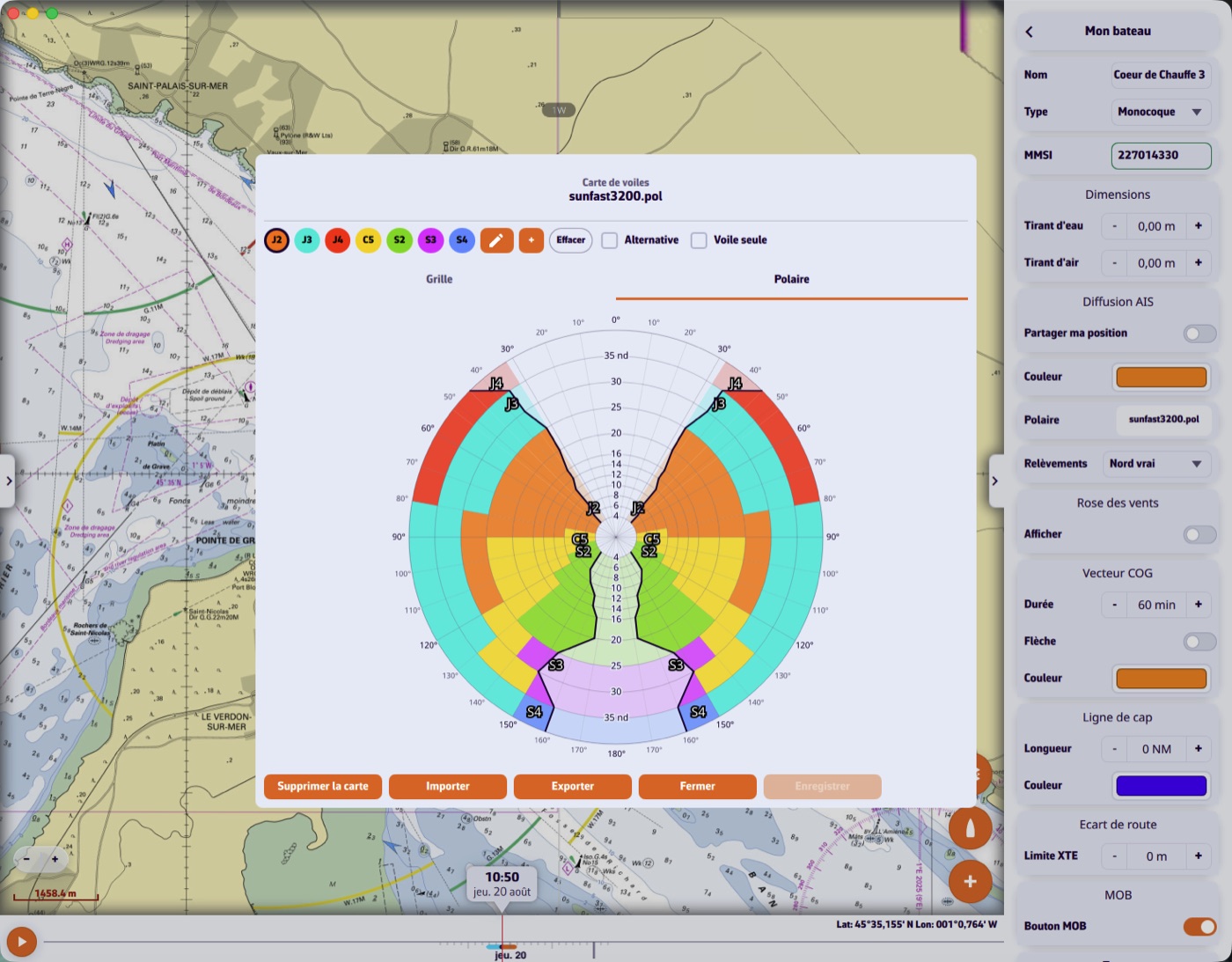Zoom out the map with the small minus
Screen dimensions: 1232x962
click(x=27, y=859)
